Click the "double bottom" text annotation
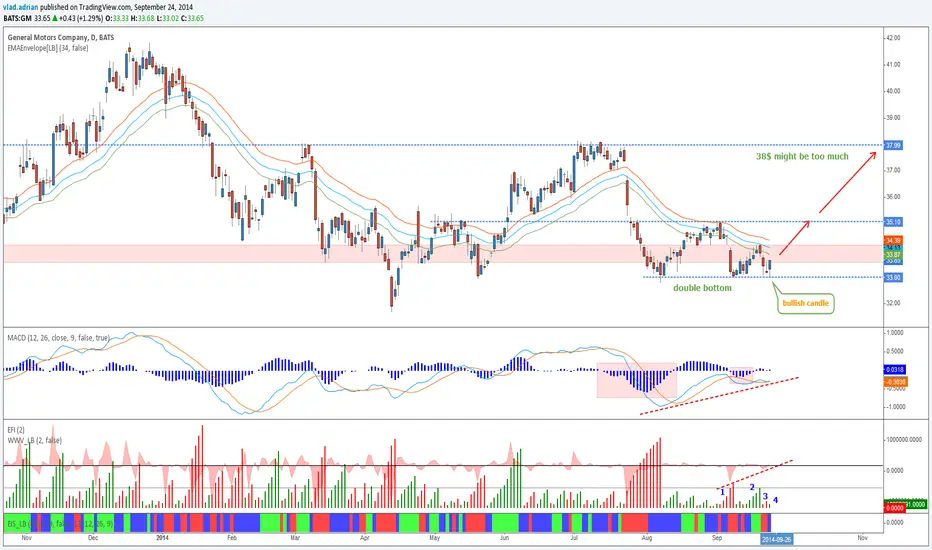The image size is (932, 550). pos(702,288)
